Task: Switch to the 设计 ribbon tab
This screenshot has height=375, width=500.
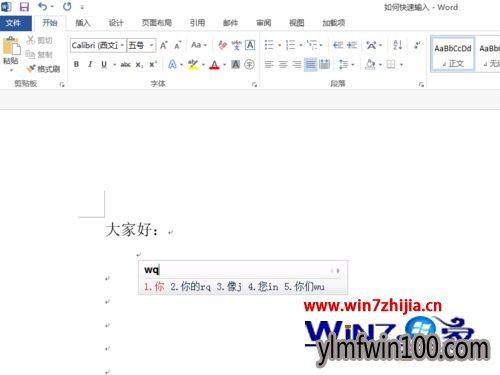Action: [x=116, y=23]
